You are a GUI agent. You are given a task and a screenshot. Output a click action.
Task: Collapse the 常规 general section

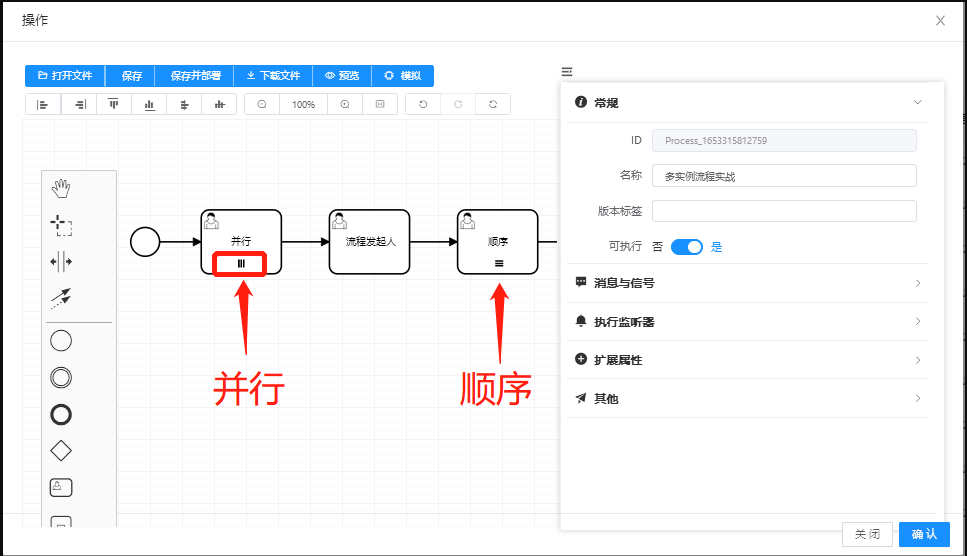pyautogui.click(x=917, y=102)
